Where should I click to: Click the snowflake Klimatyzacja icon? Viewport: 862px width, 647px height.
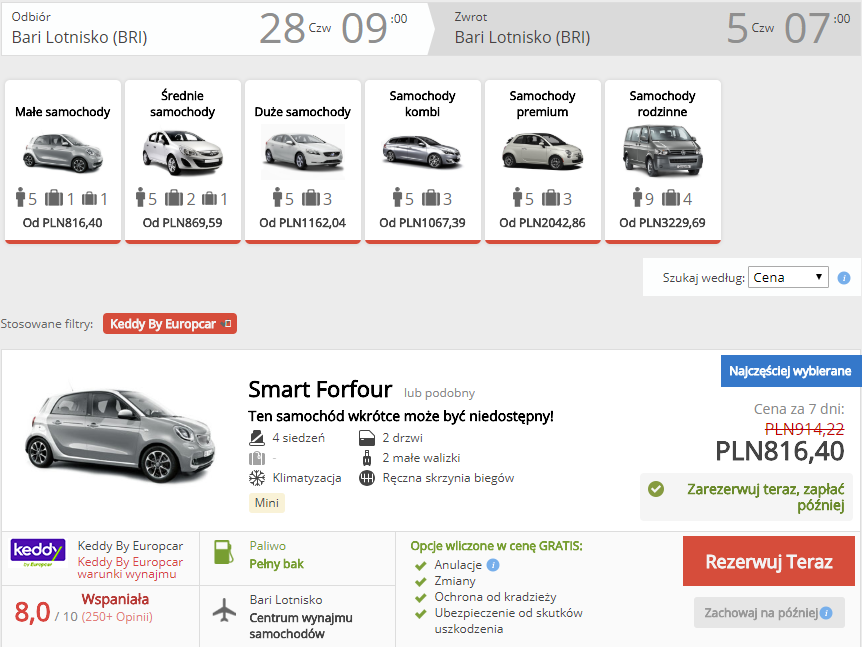257,478
